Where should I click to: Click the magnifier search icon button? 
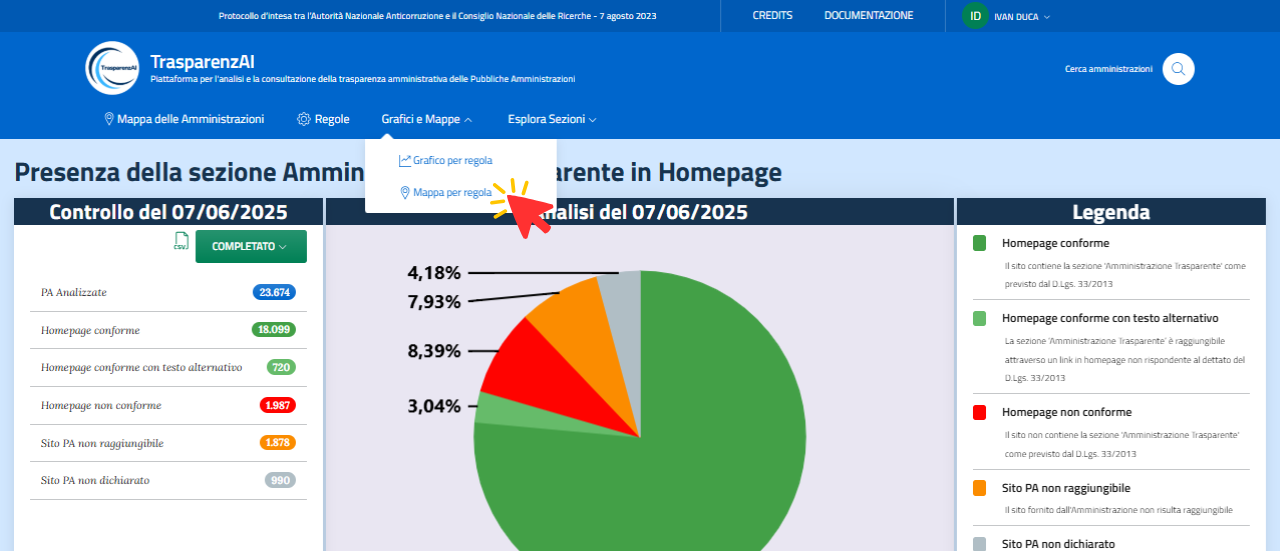[1178, 69]
